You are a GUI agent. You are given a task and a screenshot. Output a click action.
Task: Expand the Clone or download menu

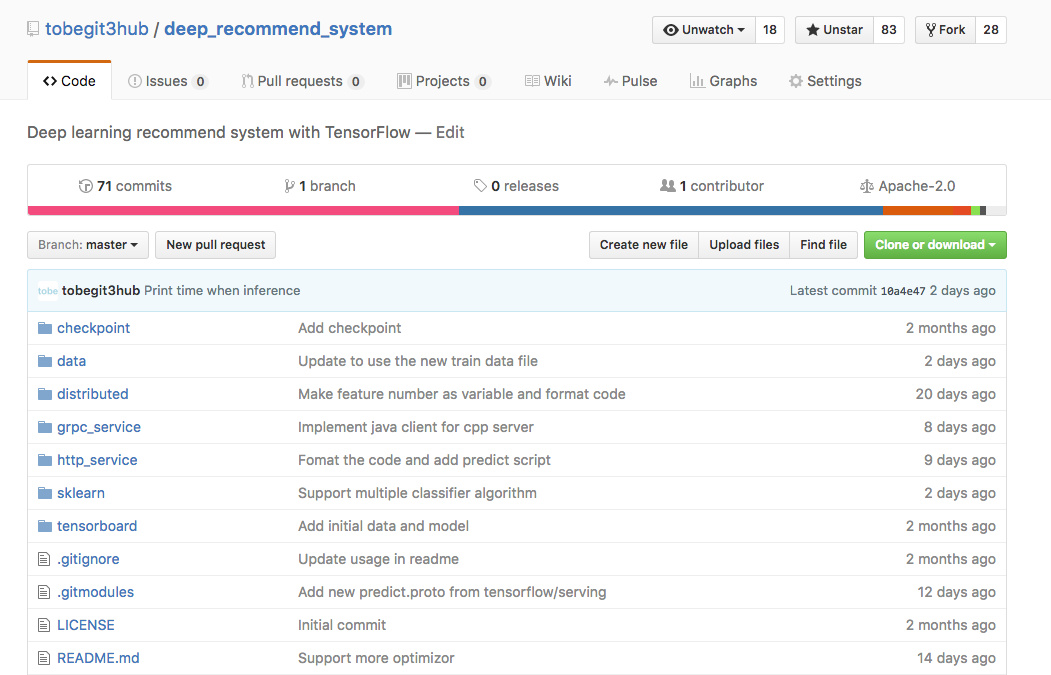[935, 245]
